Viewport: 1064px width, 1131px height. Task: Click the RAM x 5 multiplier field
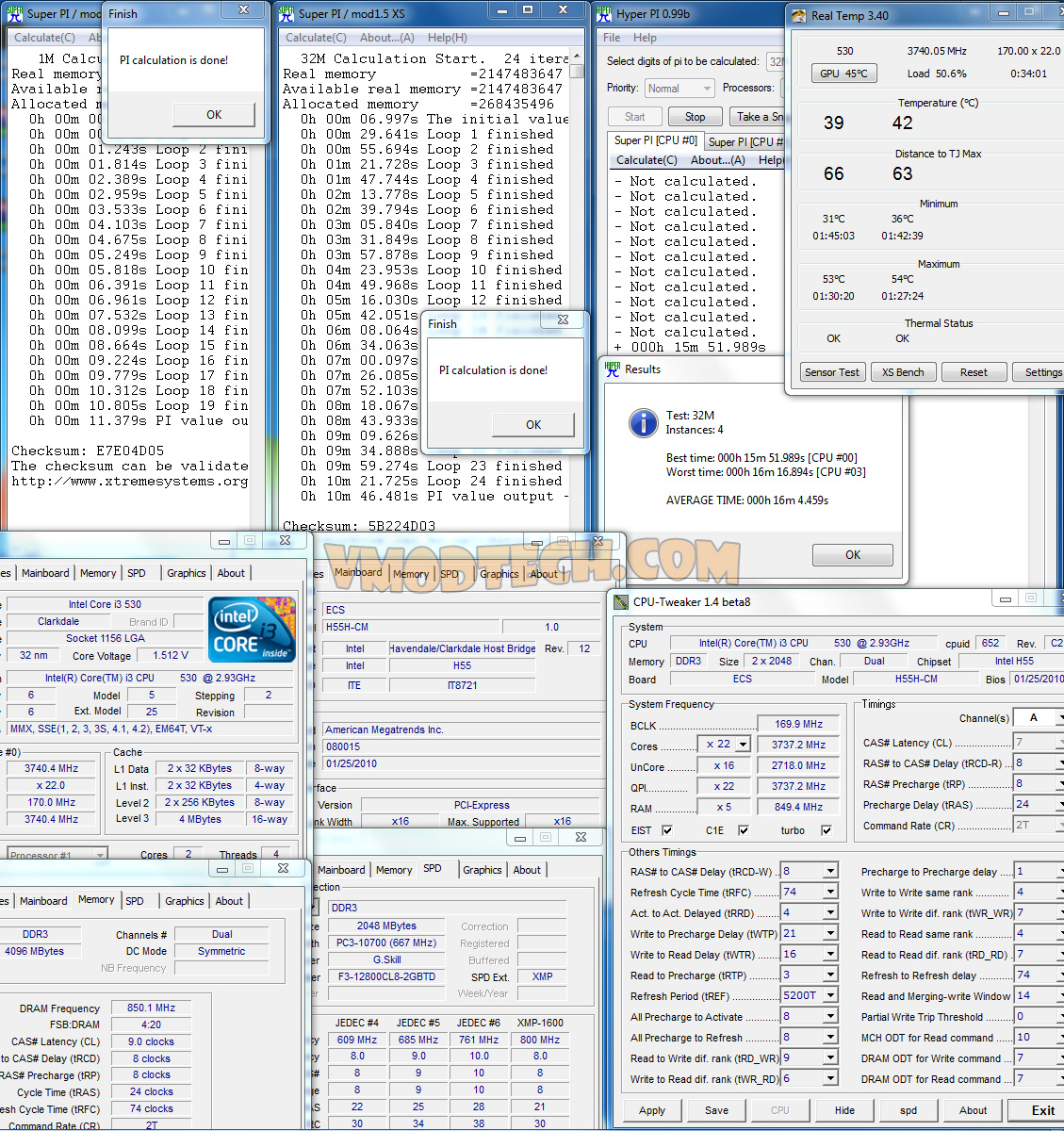[x=724, y=808]
